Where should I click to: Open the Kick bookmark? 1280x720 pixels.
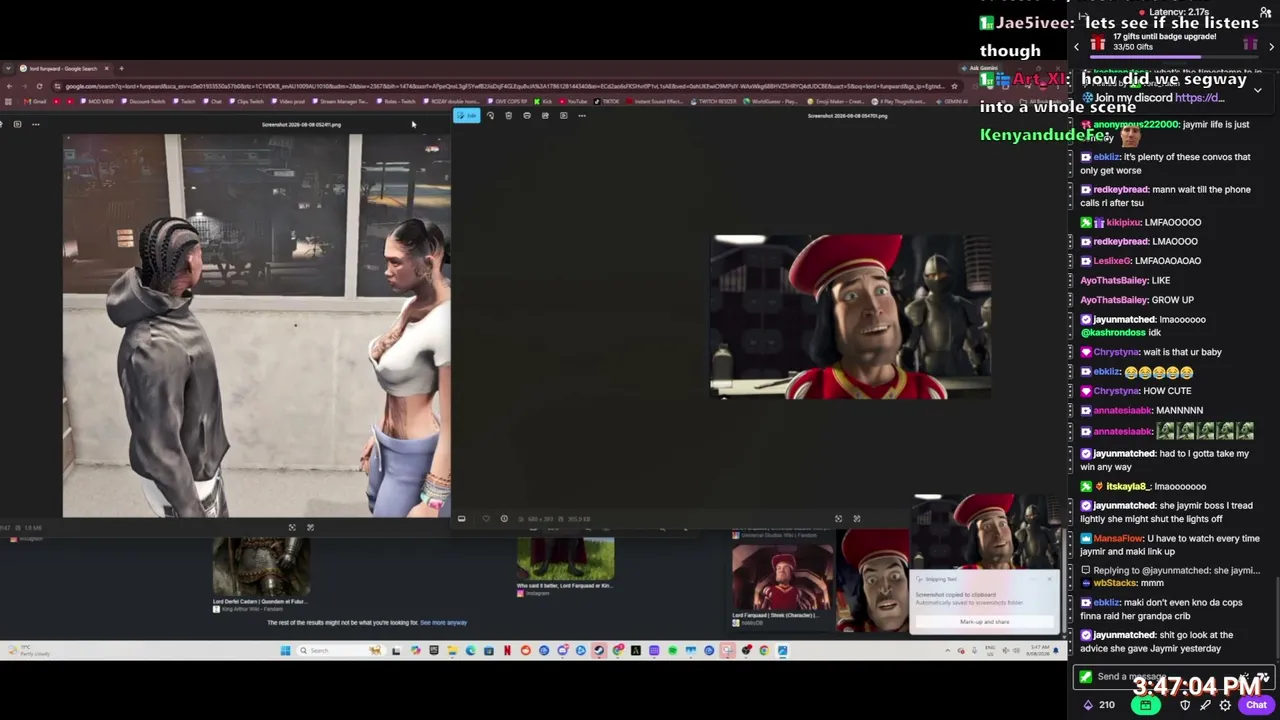click(544, 102)
